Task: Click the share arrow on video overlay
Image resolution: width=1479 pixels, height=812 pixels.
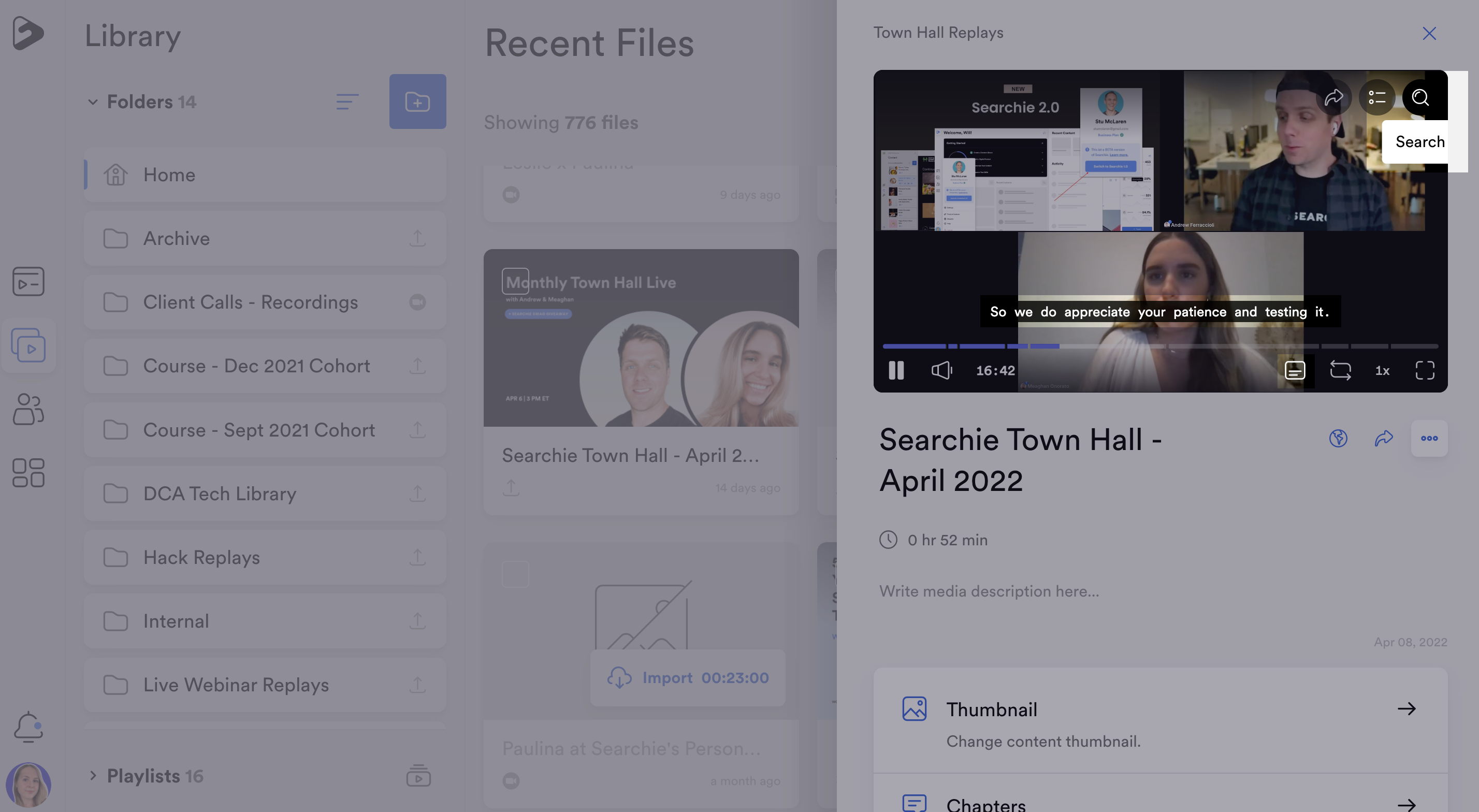Action: click(1334, 98)
